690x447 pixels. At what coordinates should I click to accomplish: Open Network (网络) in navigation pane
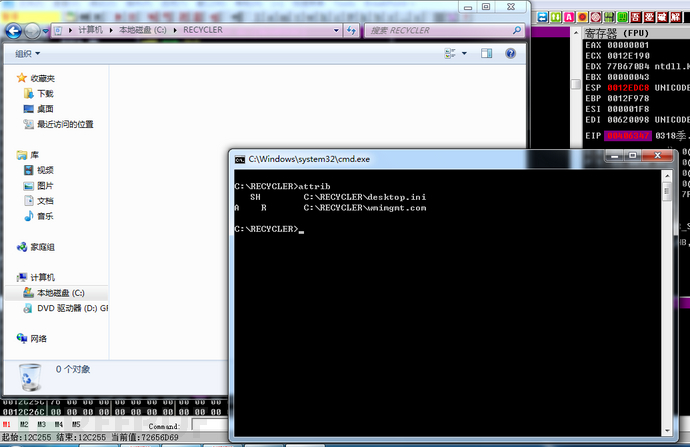[38, 339]
